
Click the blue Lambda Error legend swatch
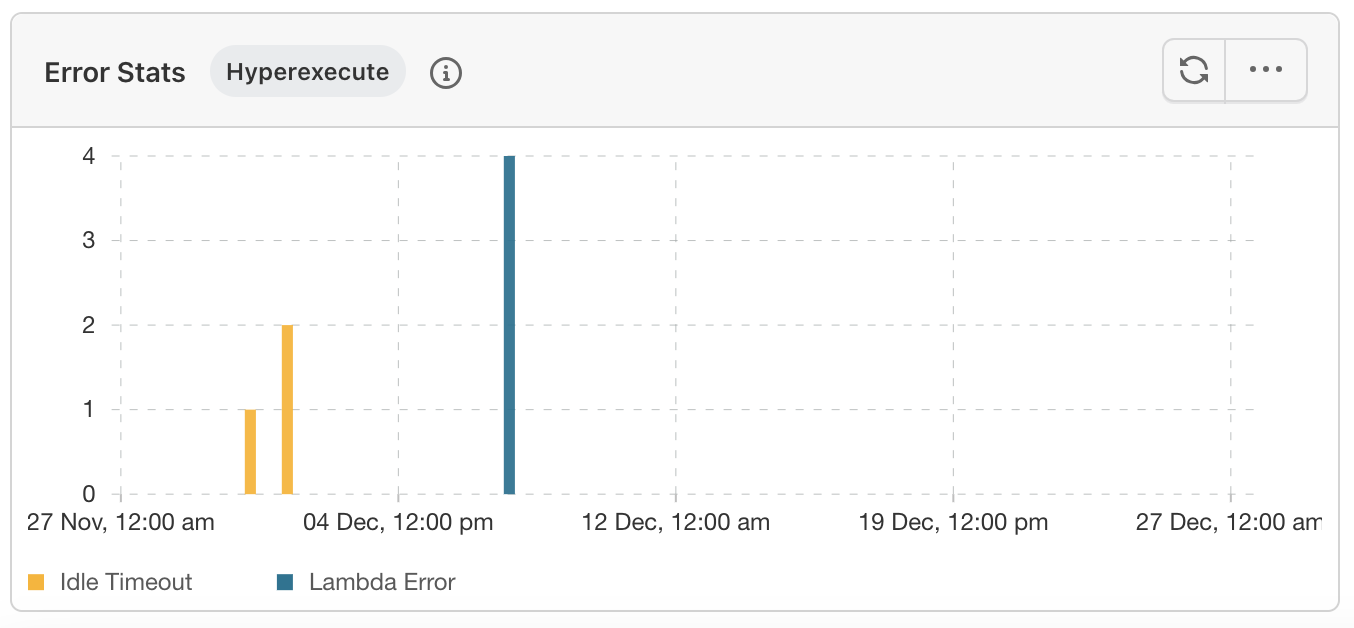click(x=285, y=582)
